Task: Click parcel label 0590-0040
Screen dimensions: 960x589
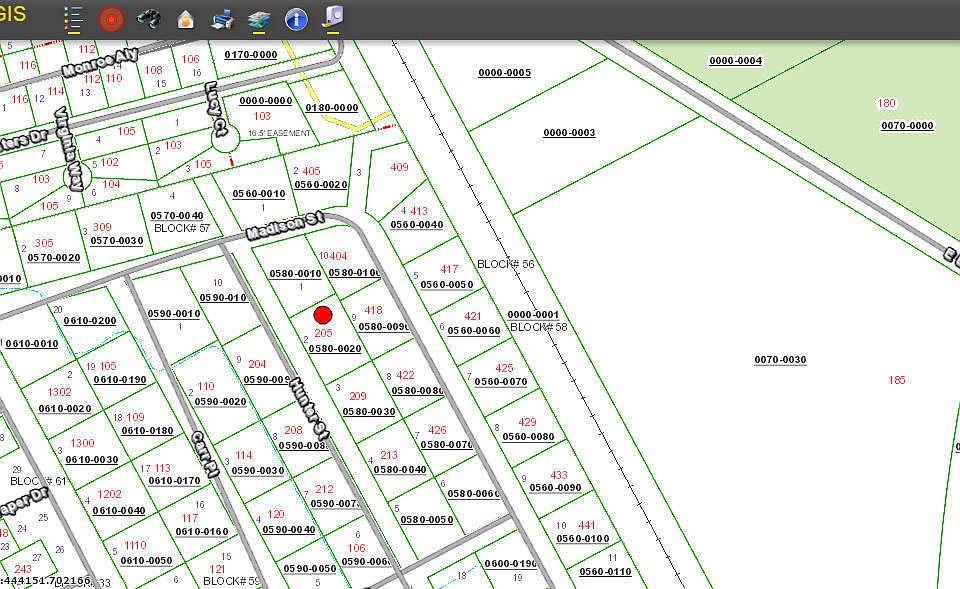Action: pyautogui.click(x=289, y=530)
